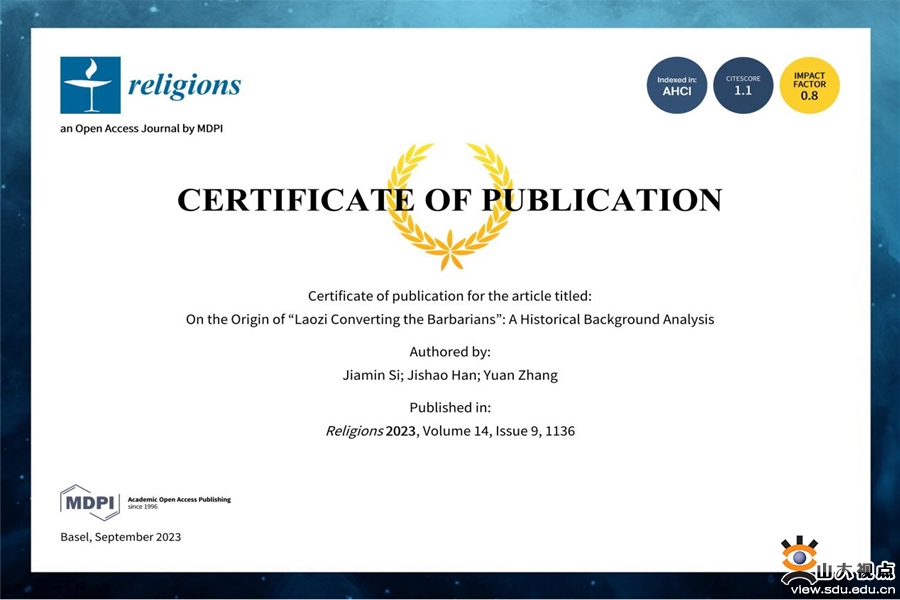Click the CiteScore 1.1 badge

(x=743, y=85)
